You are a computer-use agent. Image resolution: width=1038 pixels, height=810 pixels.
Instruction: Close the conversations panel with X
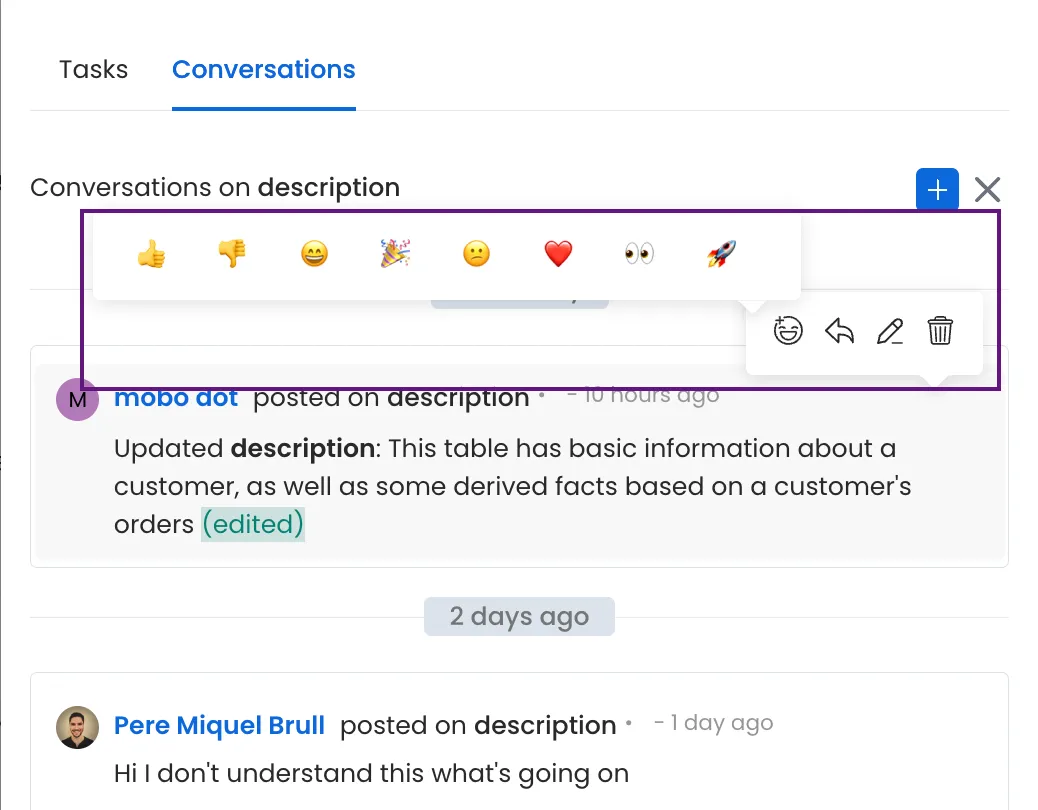click(x=987, y=190)
